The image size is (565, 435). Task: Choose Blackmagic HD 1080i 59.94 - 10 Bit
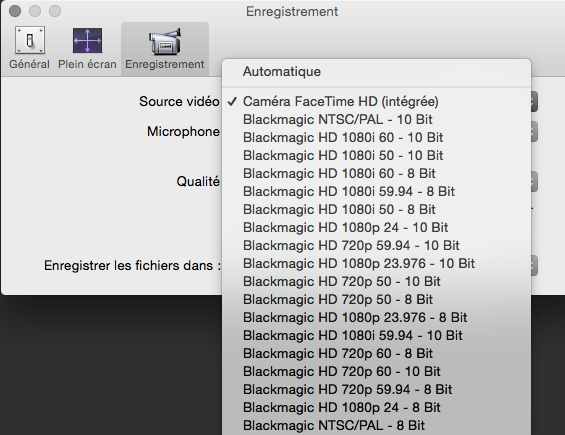point(377,336)
